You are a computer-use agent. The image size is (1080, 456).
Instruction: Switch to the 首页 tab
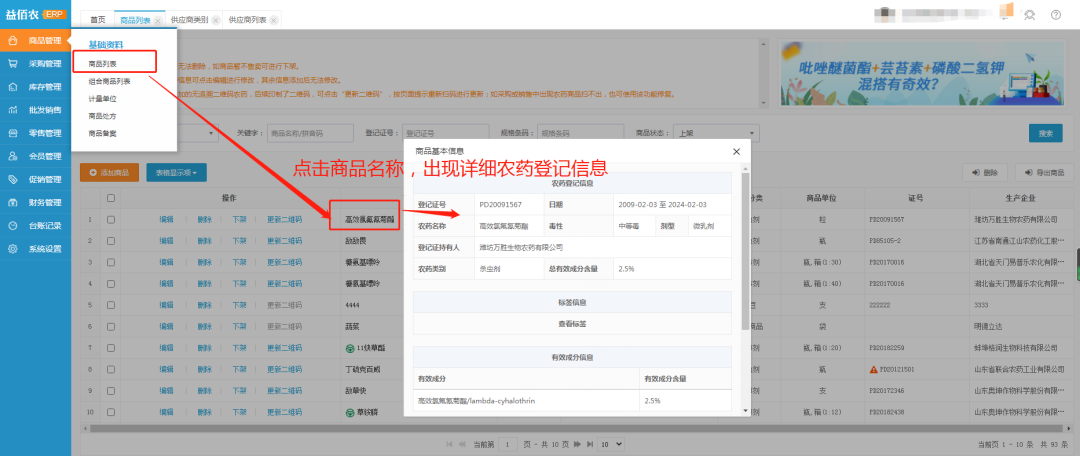[x=98, y=21]
